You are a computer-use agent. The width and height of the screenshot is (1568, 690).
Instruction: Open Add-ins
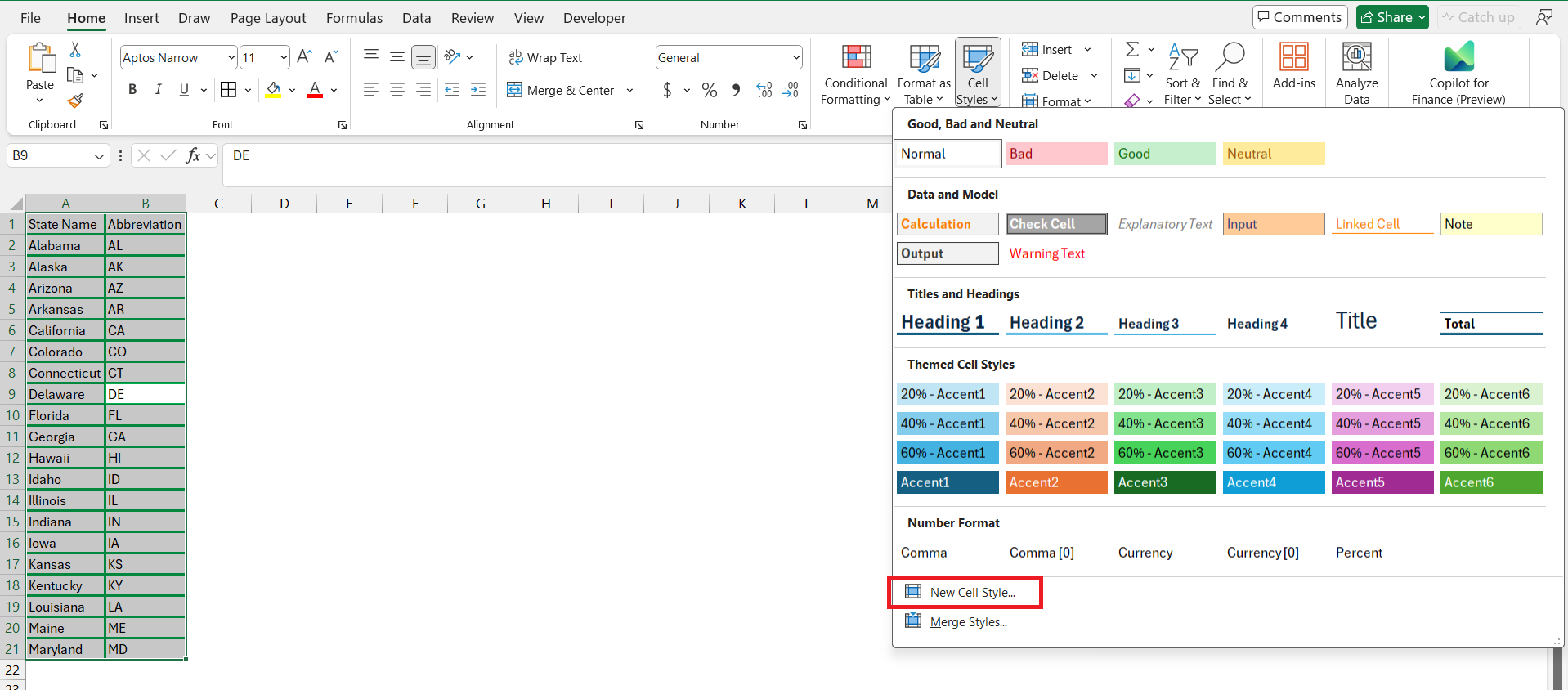pos(1294,66)
